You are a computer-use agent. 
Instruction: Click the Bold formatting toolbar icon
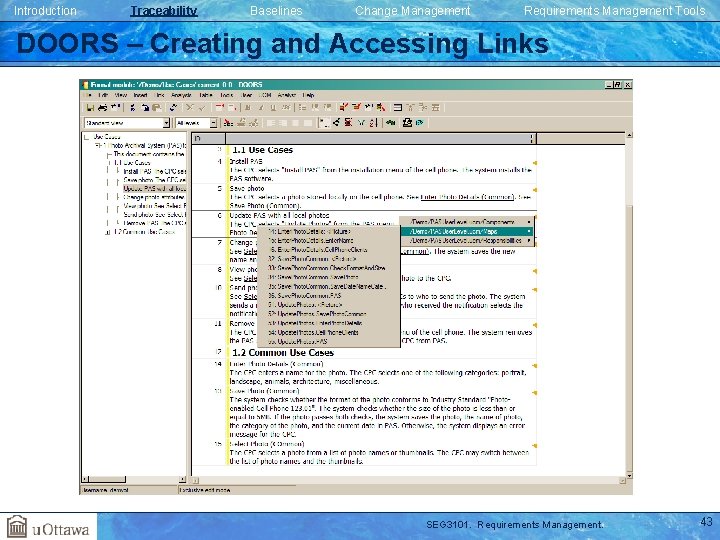click(x=247, y=107)
